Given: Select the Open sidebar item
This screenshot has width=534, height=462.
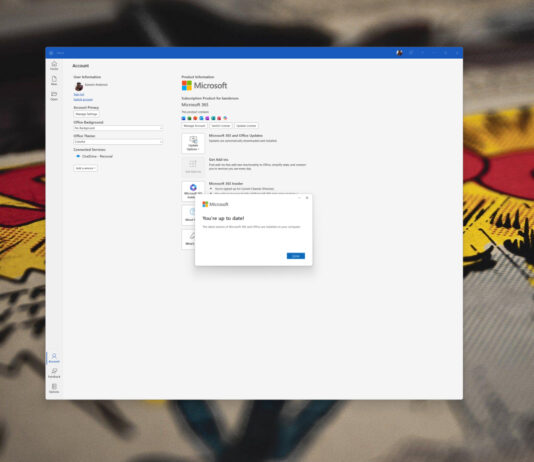Looking at the screenshot, I should (x=54, y=96).
